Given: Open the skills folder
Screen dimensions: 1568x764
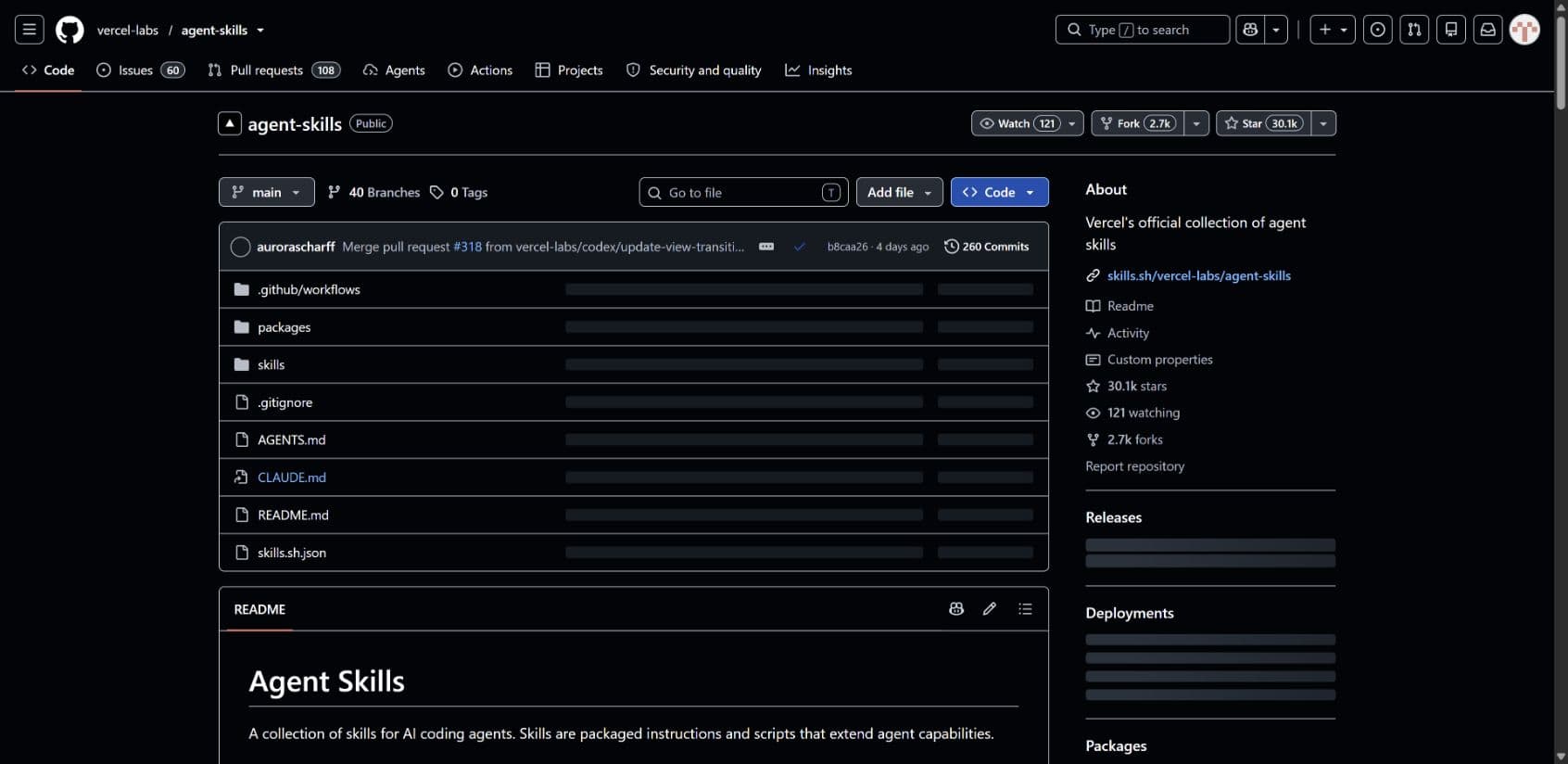Looking at the screenshot, I should pyautogui.click(x=271, y=364).
